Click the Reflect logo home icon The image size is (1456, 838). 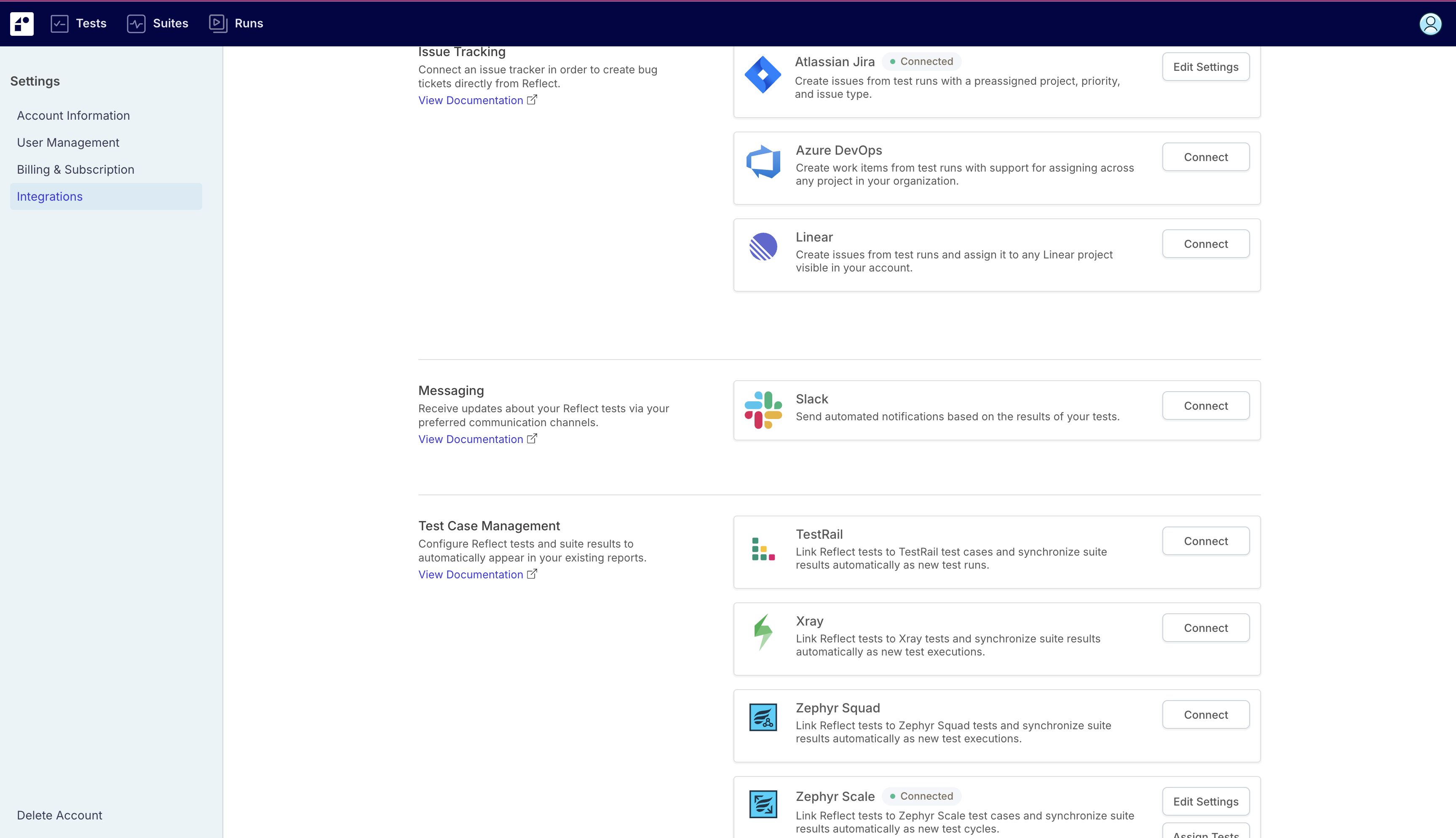[22, 24]
